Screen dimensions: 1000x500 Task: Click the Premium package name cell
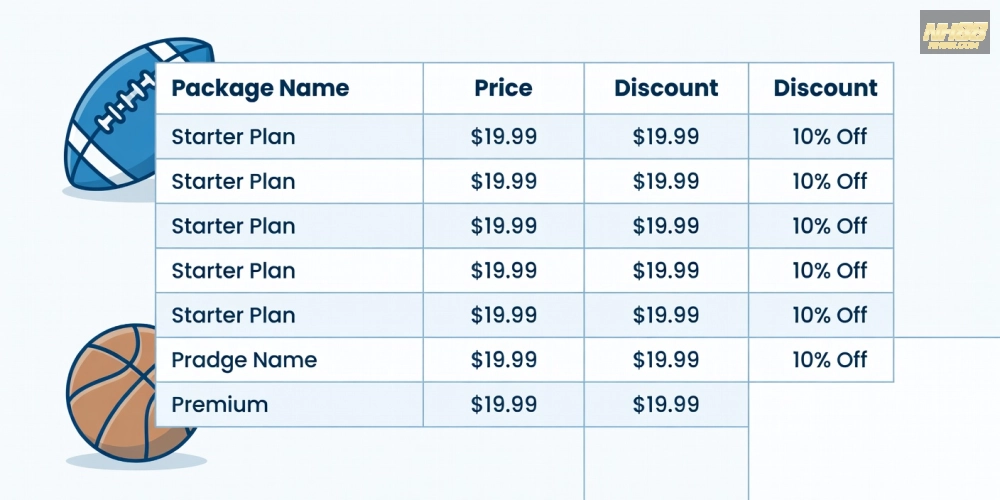[220, 405]
